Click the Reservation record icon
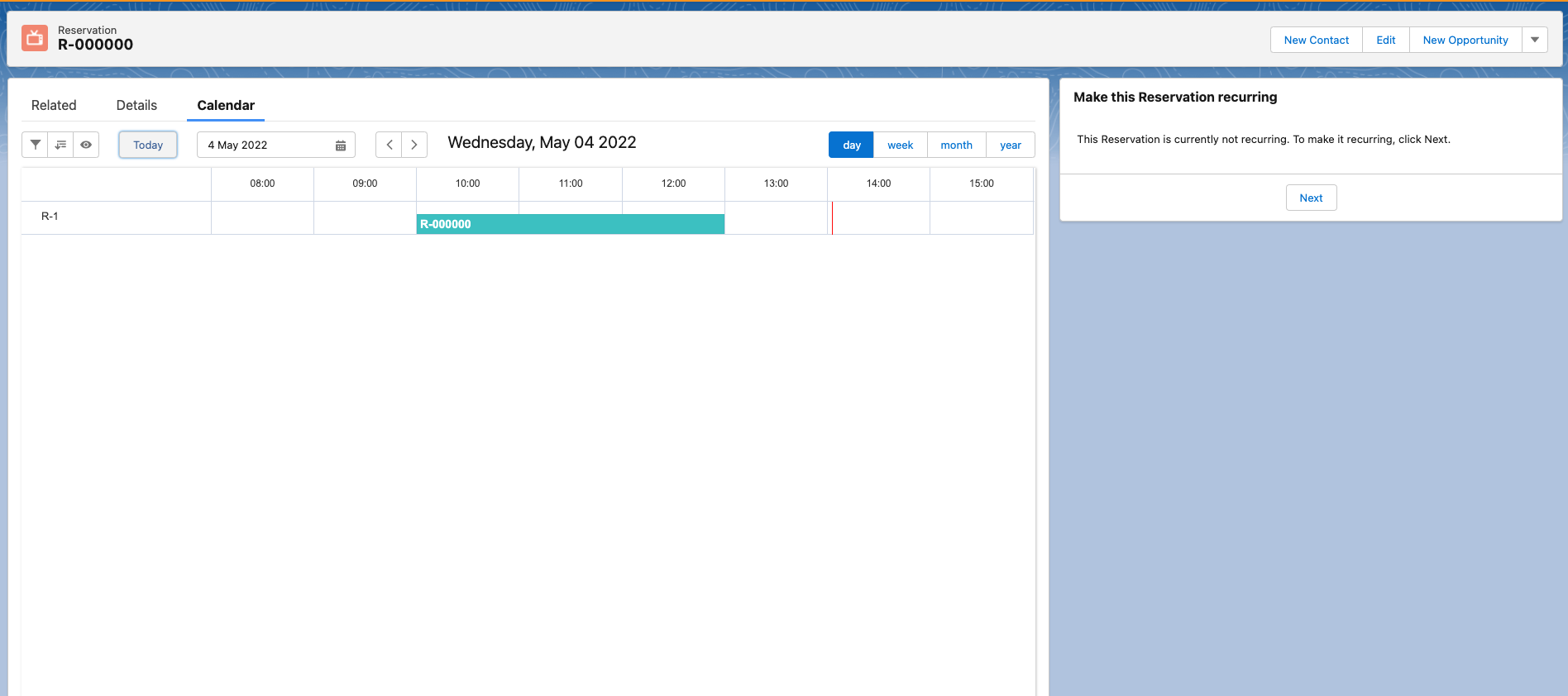 point(35,38)
